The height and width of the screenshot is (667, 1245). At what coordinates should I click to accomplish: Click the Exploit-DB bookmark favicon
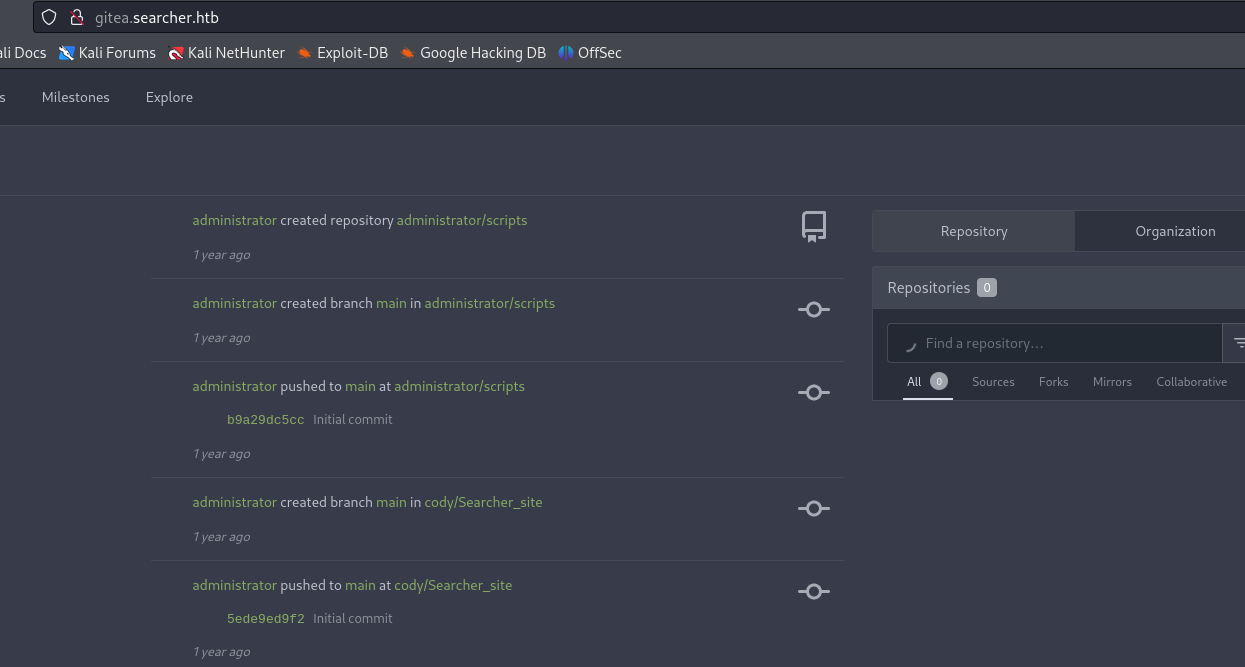(305, 53)
